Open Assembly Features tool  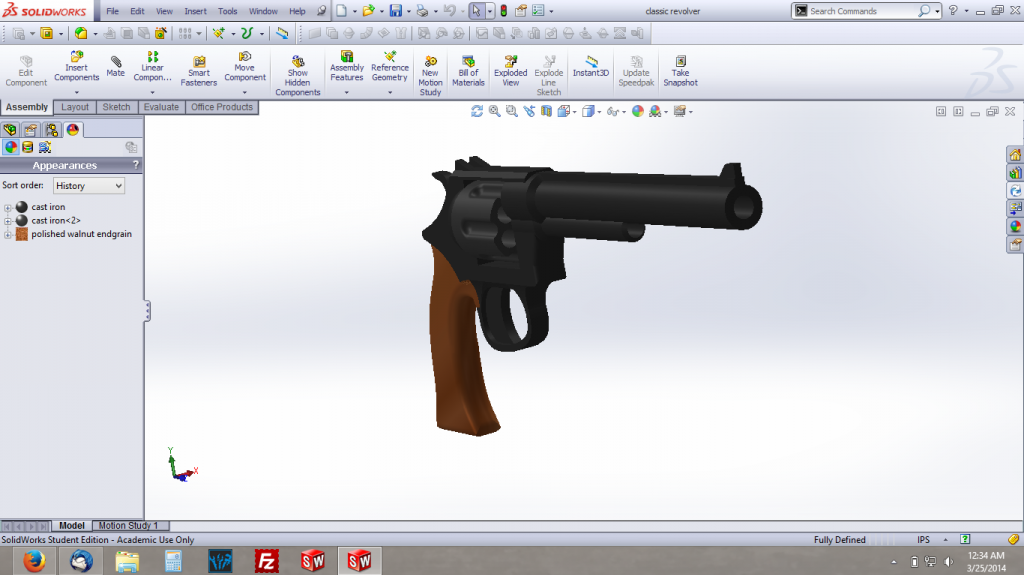[347, 67]
